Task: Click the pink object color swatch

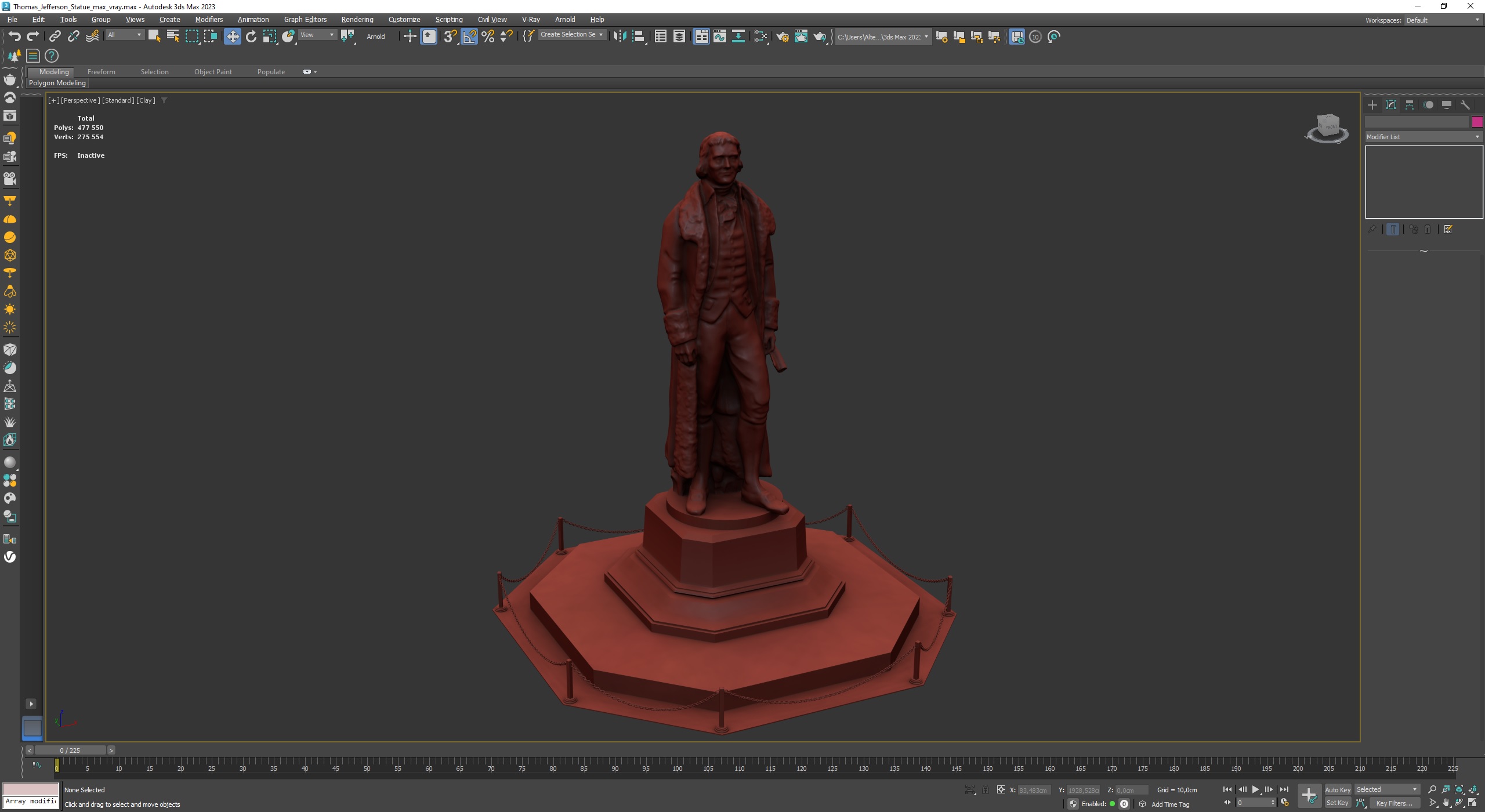Action: point(1477,122)
